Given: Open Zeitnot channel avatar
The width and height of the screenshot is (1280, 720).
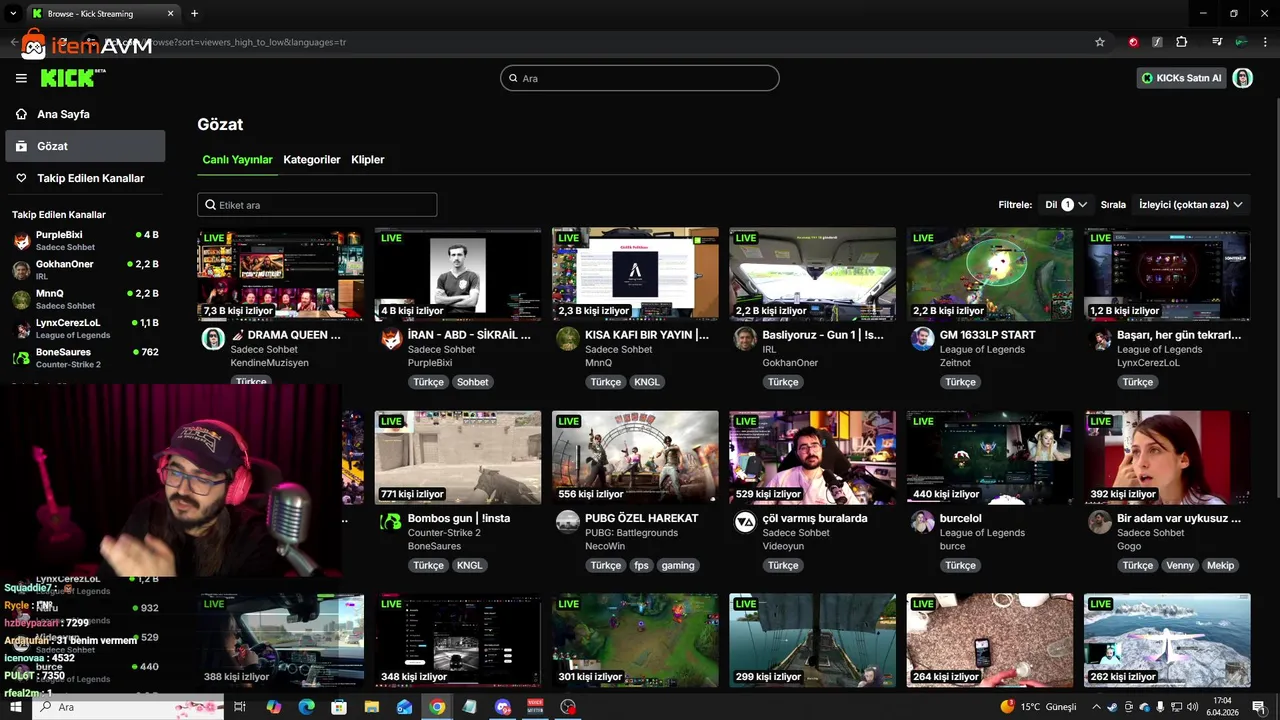Looking at the screenshot, I should 922,338.
